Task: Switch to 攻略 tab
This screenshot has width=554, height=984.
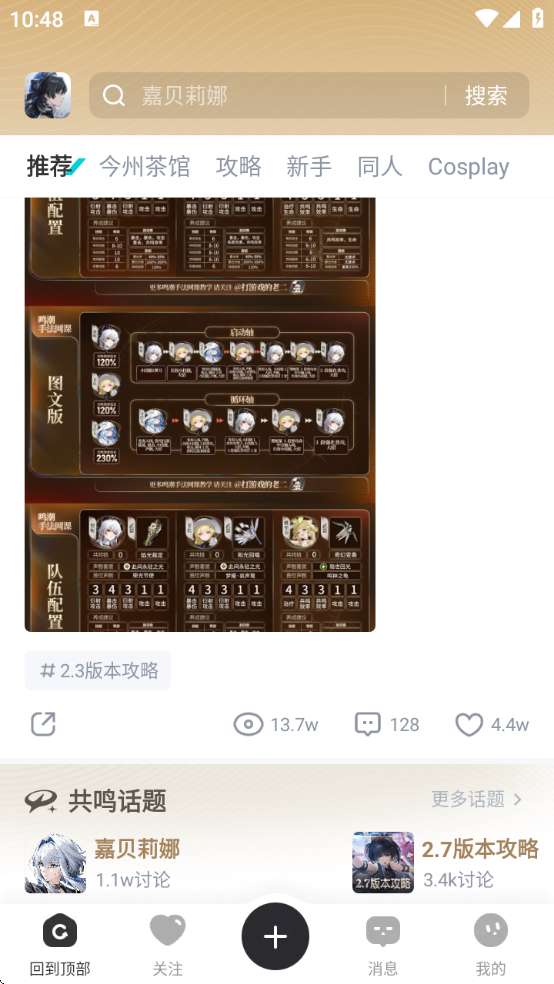Action: point(238,166)
